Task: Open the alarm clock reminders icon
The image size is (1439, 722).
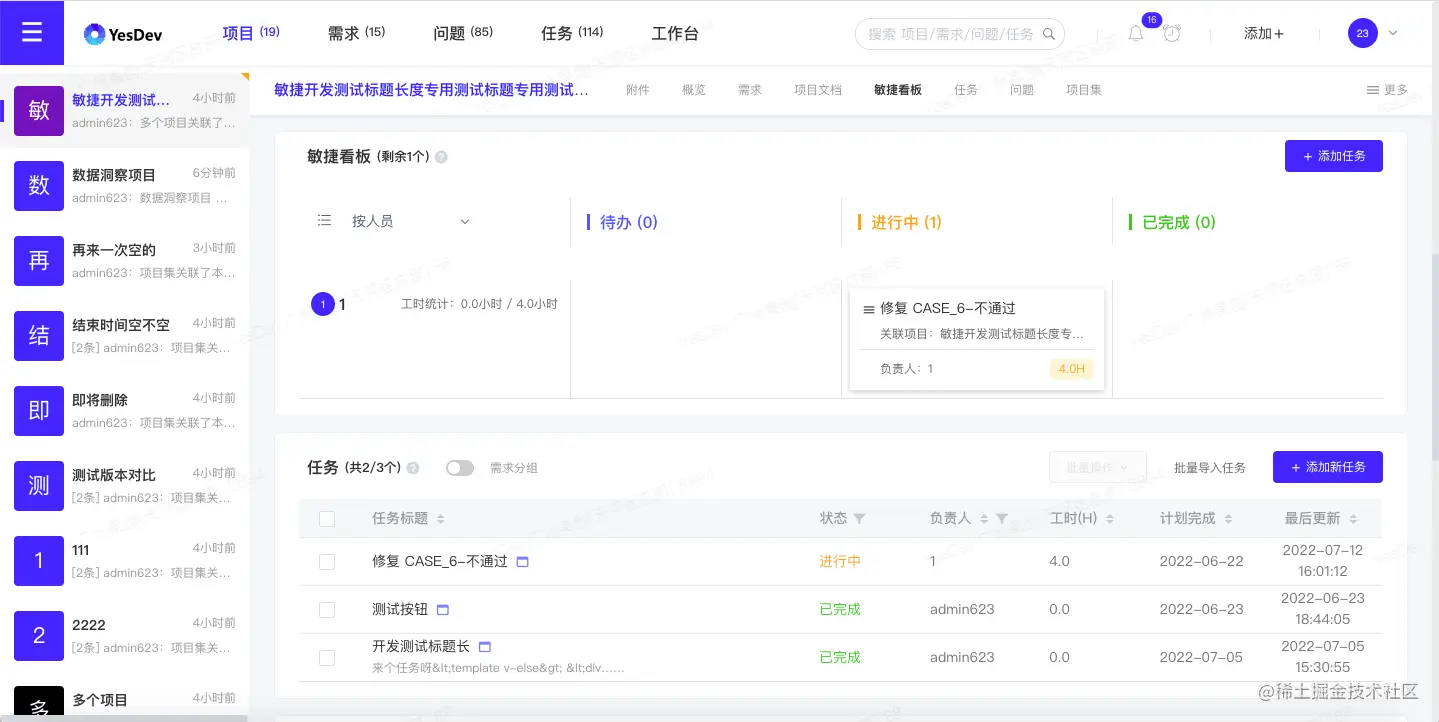Action: (x=1170, y=33)
